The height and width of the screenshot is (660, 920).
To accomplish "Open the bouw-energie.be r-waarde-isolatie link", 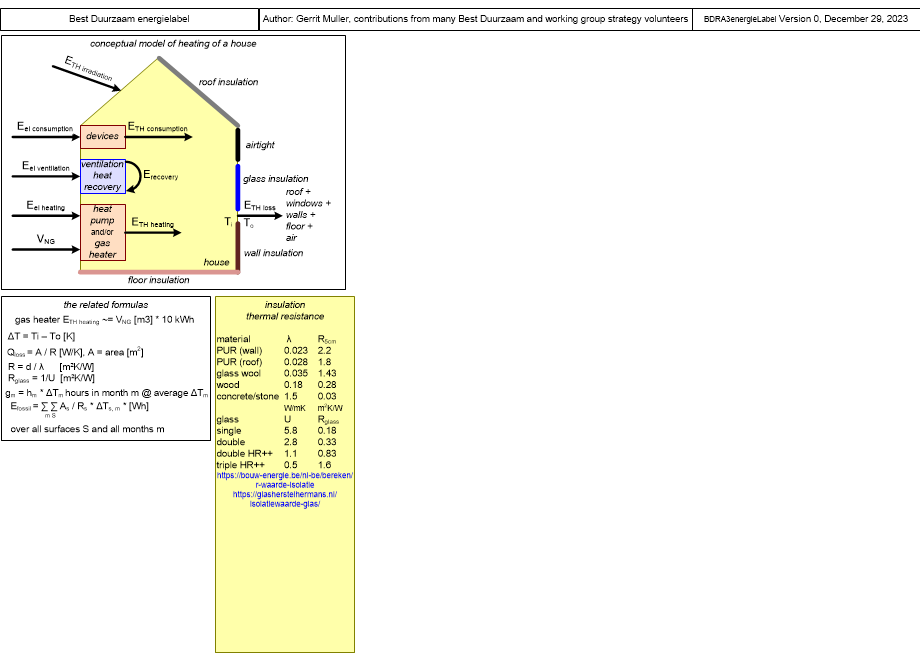I will 285,480.
